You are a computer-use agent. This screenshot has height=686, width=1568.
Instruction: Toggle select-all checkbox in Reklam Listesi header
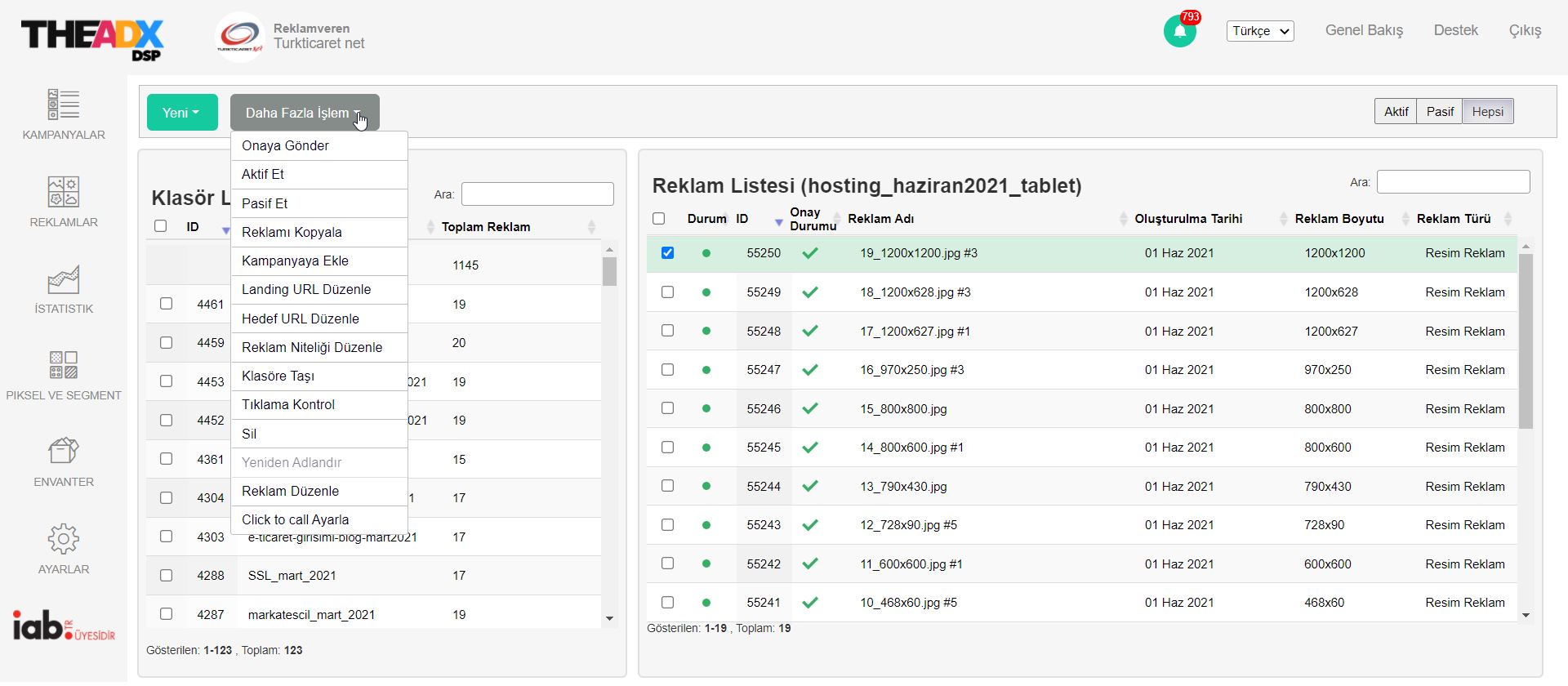tap(659, 219)
